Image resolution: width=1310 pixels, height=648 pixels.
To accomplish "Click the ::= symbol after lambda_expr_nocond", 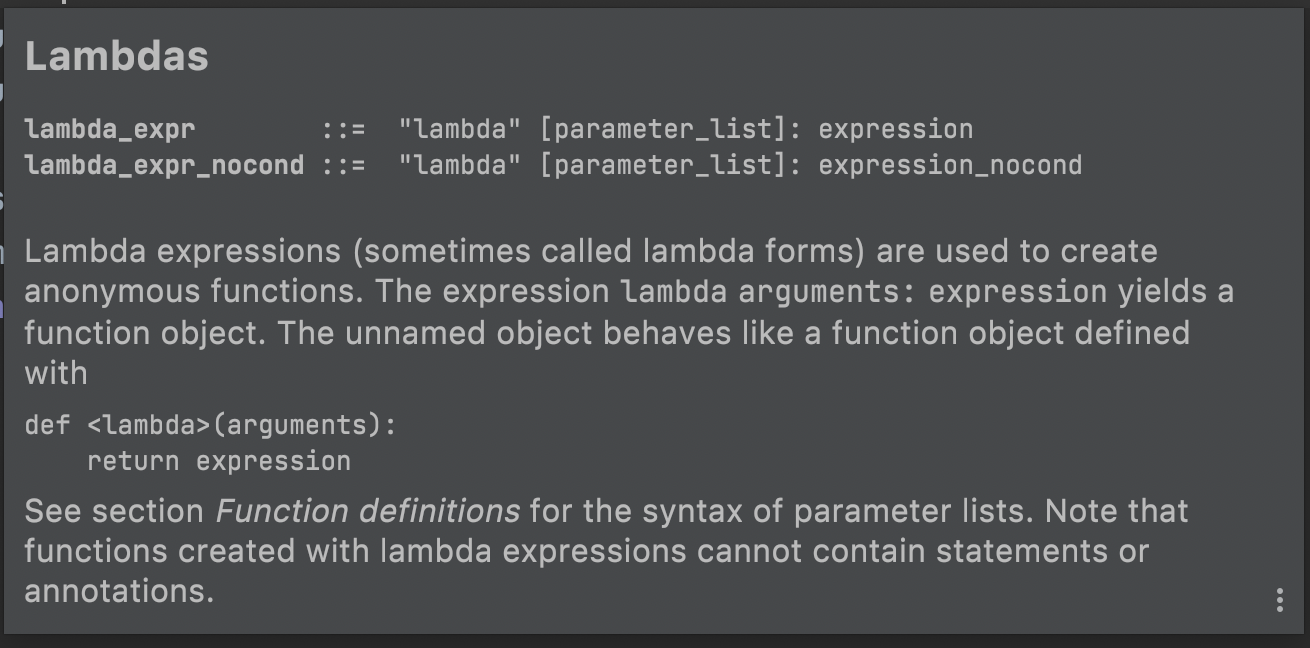I will pos(343,165).
